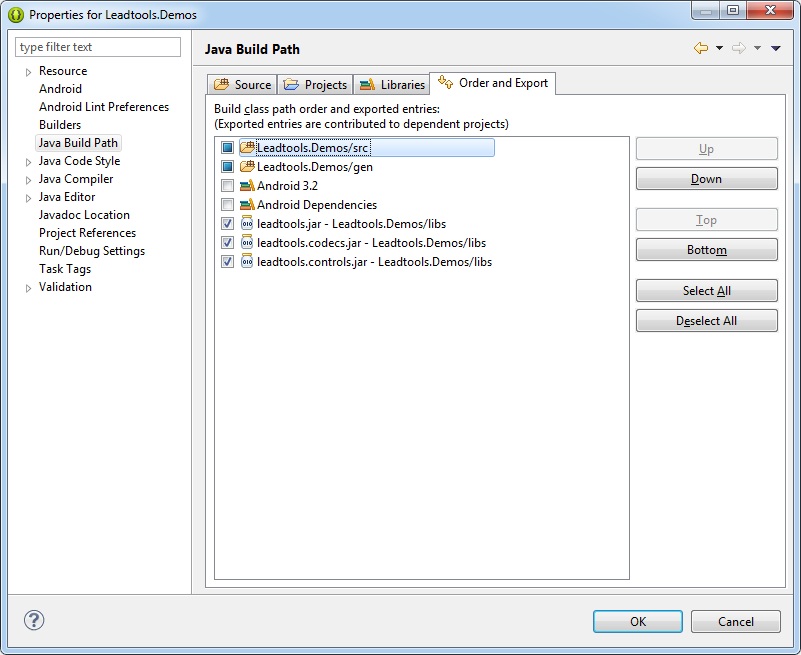Click the Libraries tab books icon
The image size is (801, 655).
[367, 84]
